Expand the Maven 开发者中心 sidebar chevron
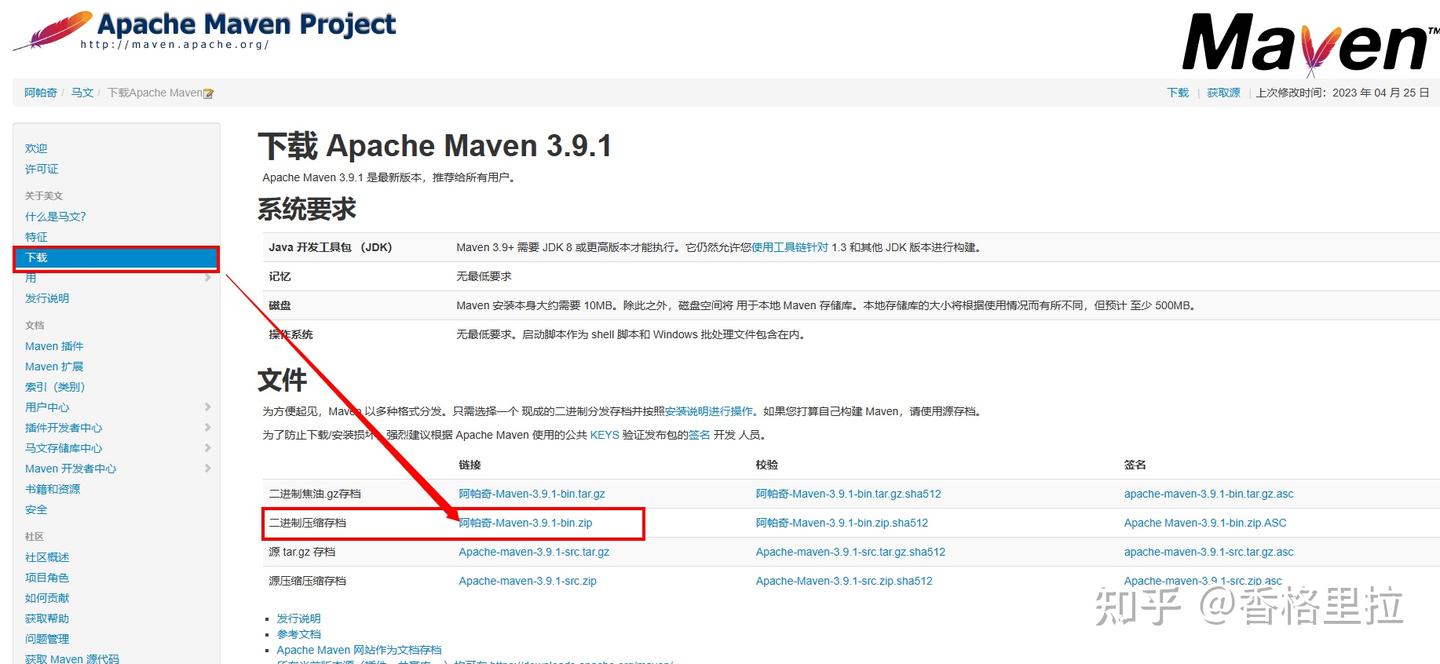This screenshot has width=1440, height=664. click(x=207, y=468)
